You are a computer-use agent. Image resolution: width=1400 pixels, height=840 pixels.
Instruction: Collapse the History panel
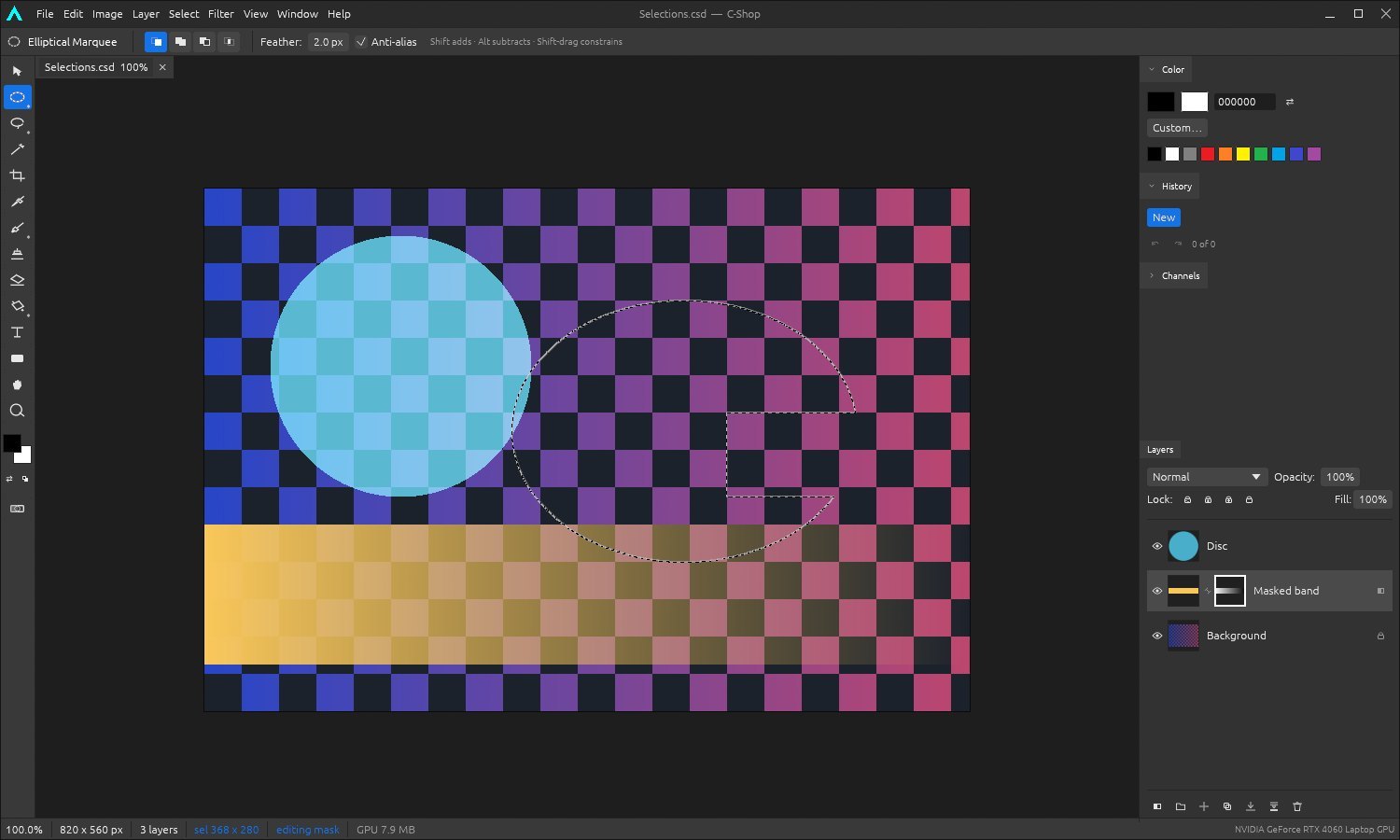pyautogui.click(x=1152, y=187)
